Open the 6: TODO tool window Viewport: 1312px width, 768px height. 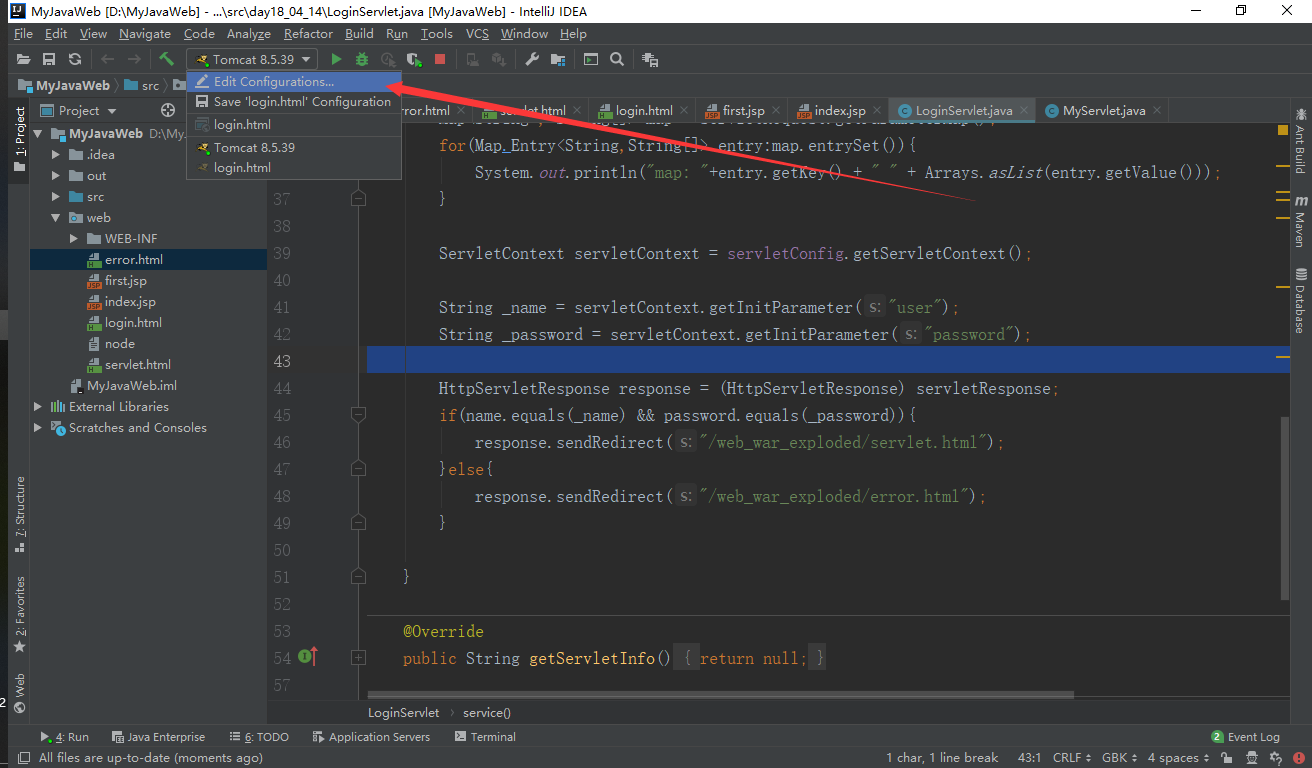258,737
